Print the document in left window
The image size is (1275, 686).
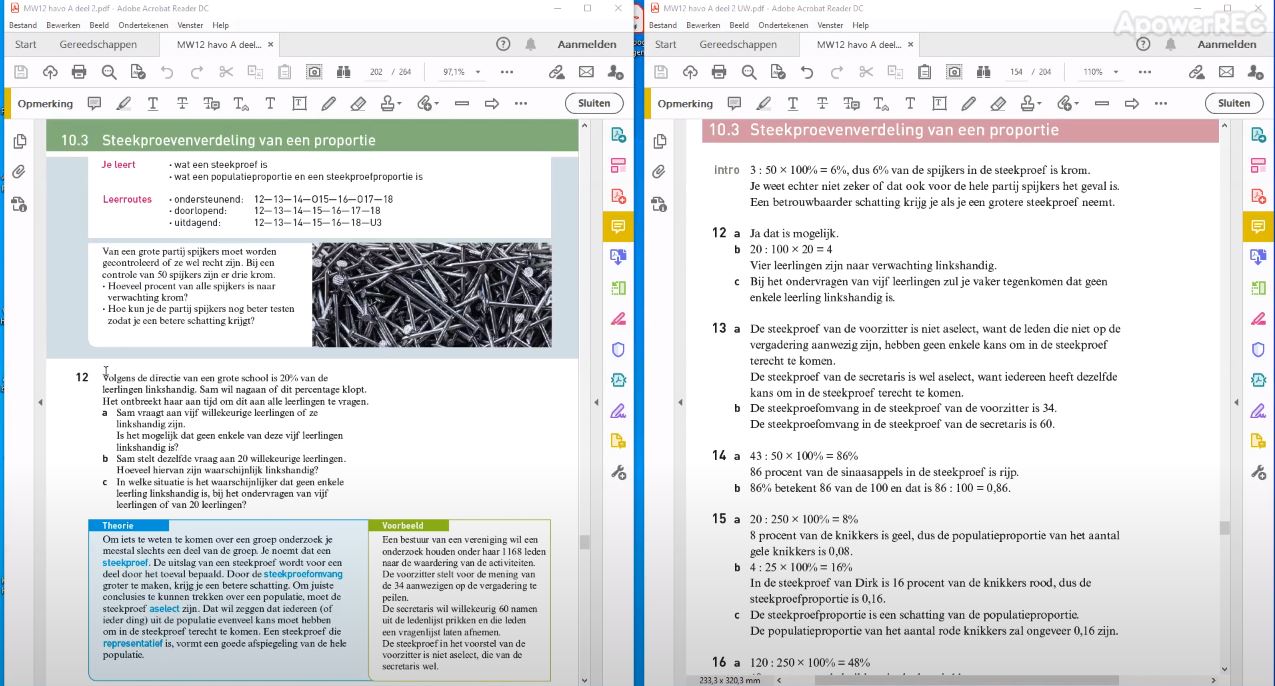79,72
